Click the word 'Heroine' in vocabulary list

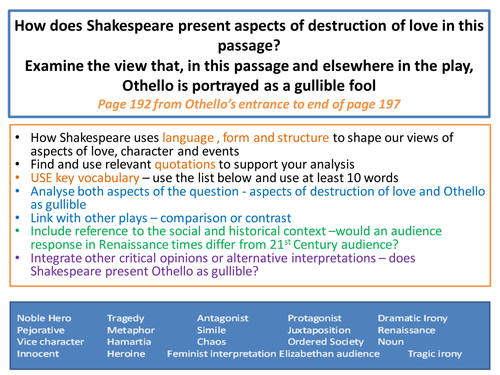(x=126, y=354)
